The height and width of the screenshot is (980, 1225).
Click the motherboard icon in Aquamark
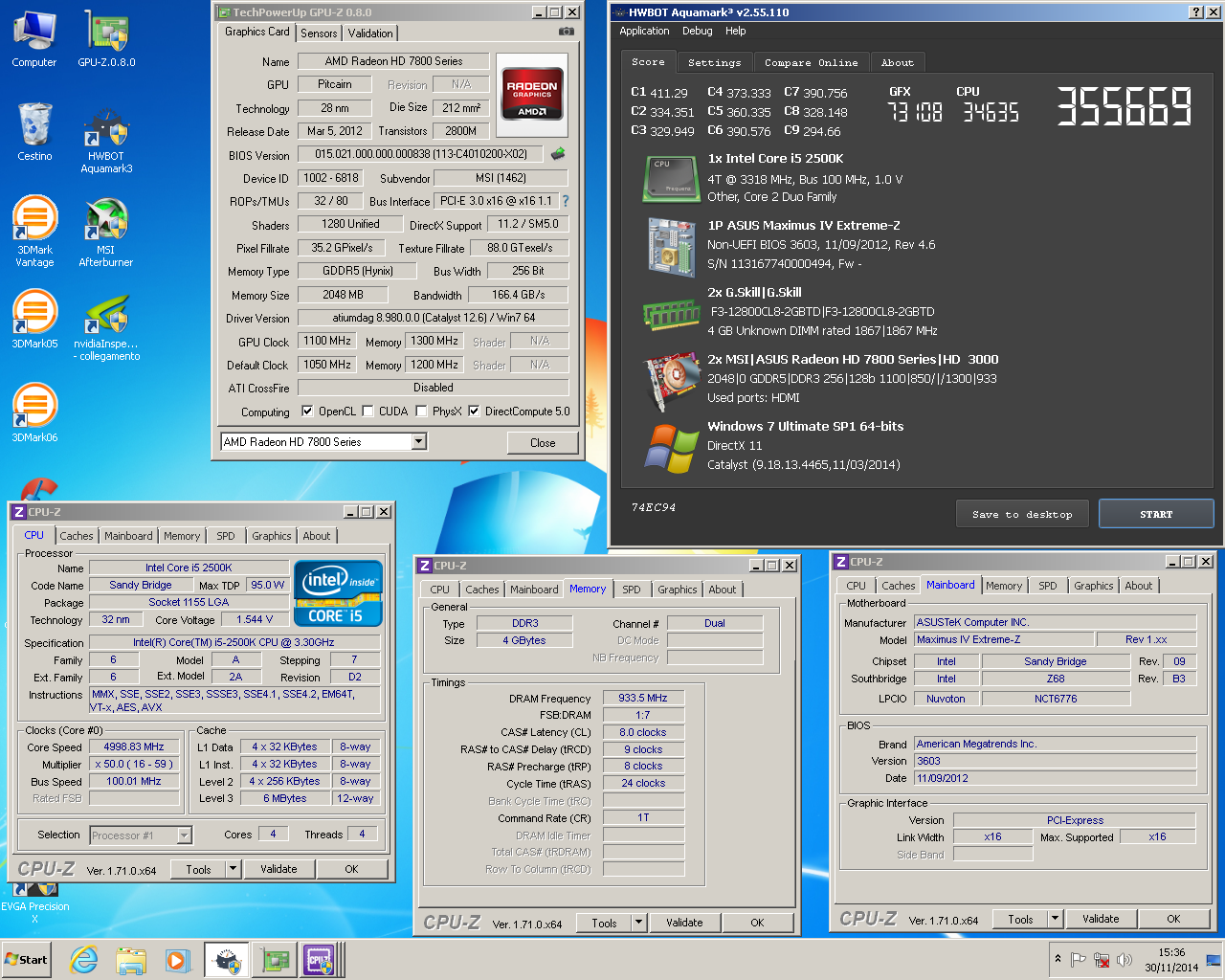671,248
